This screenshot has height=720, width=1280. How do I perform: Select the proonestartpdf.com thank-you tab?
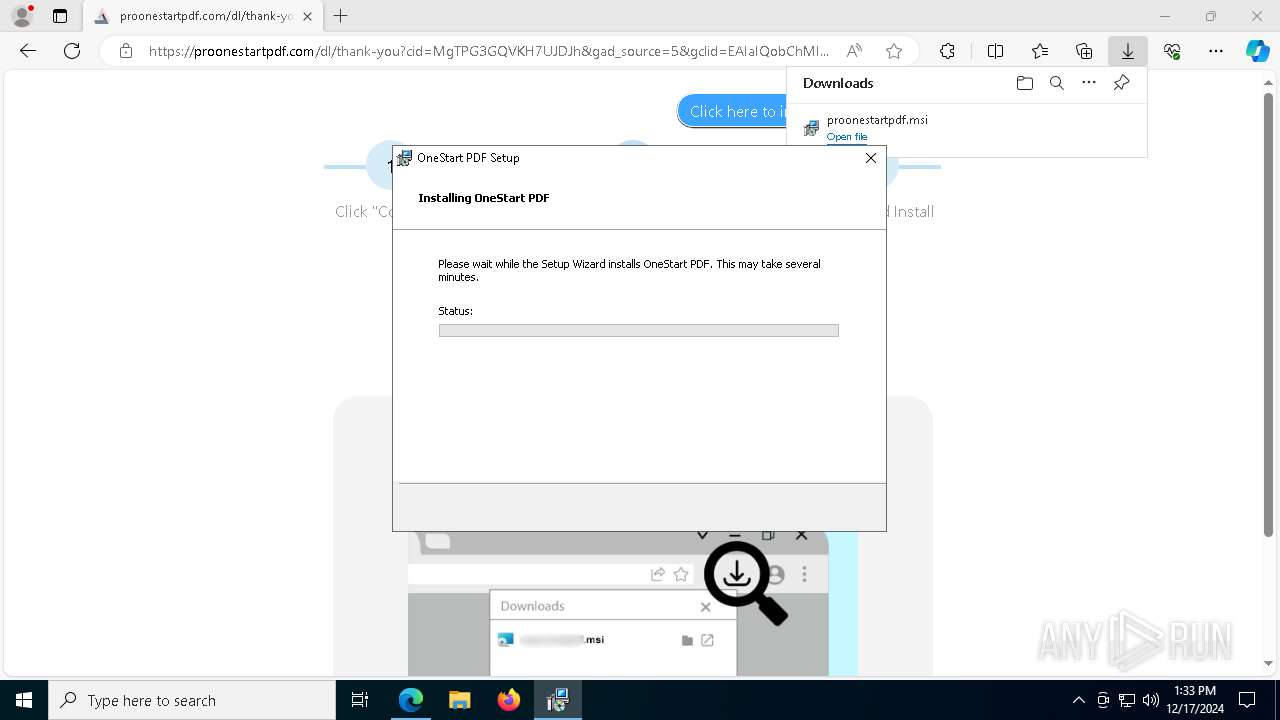pos(202,16)
